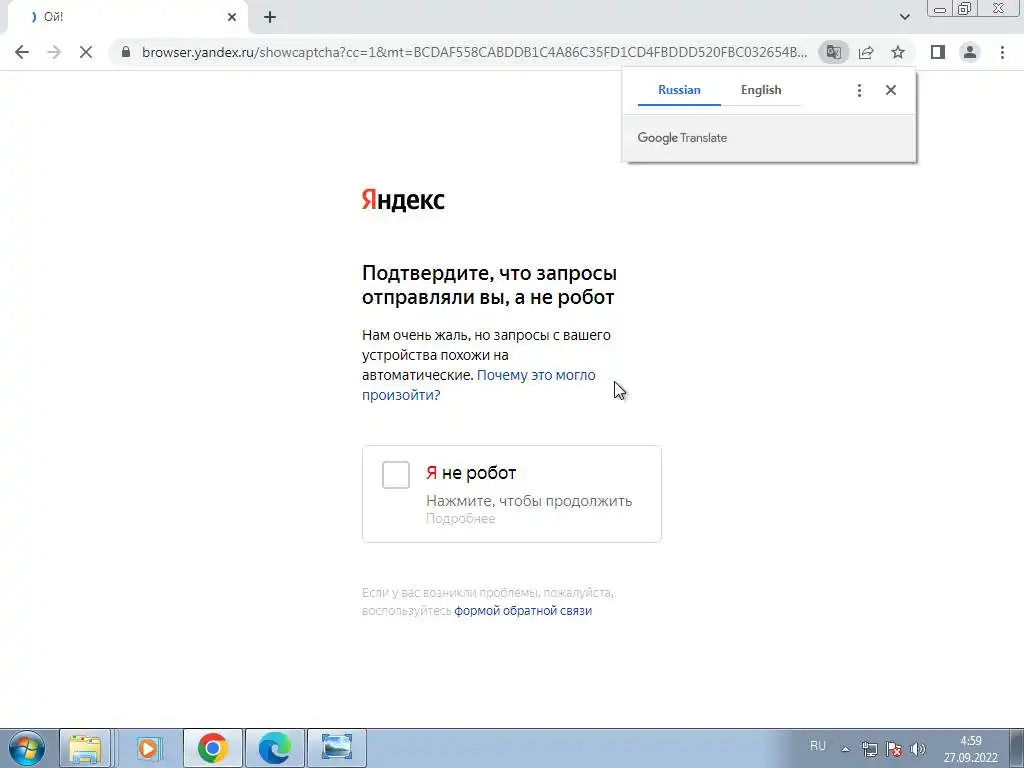Open the Windows Start menu
The height and width of the screenshot is (768, 1024).
[26, 748]
